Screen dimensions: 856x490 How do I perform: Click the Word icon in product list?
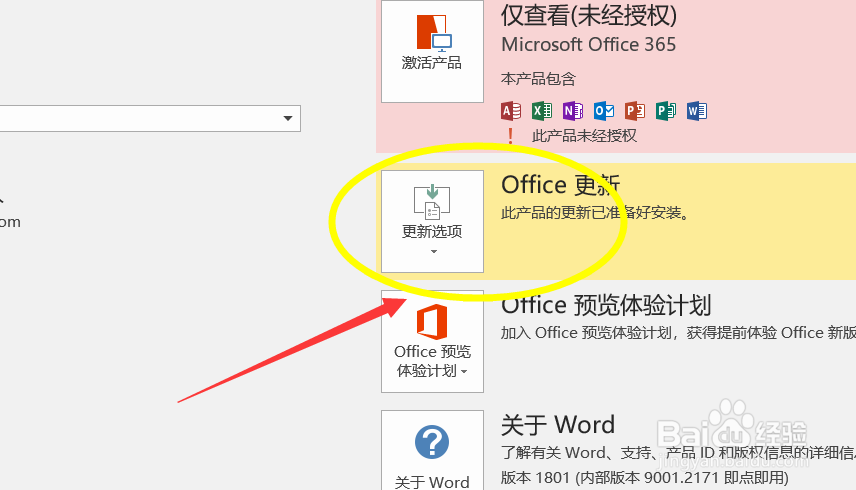click(x=697, y=111)
